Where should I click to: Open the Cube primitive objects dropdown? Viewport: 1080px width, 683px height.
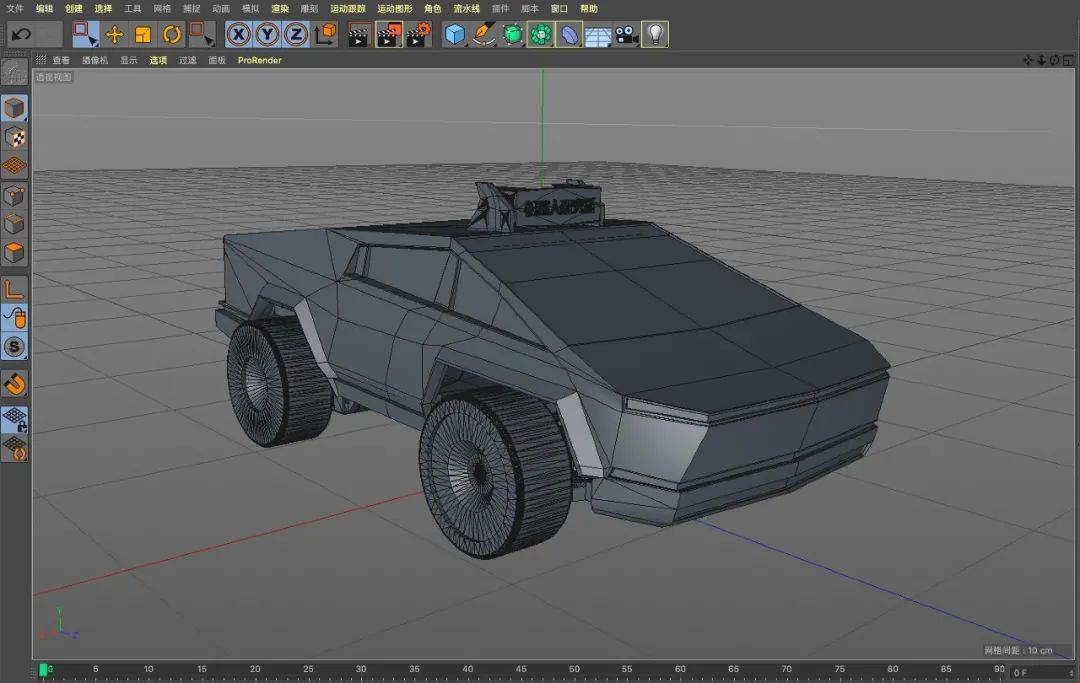coord(455,34)
